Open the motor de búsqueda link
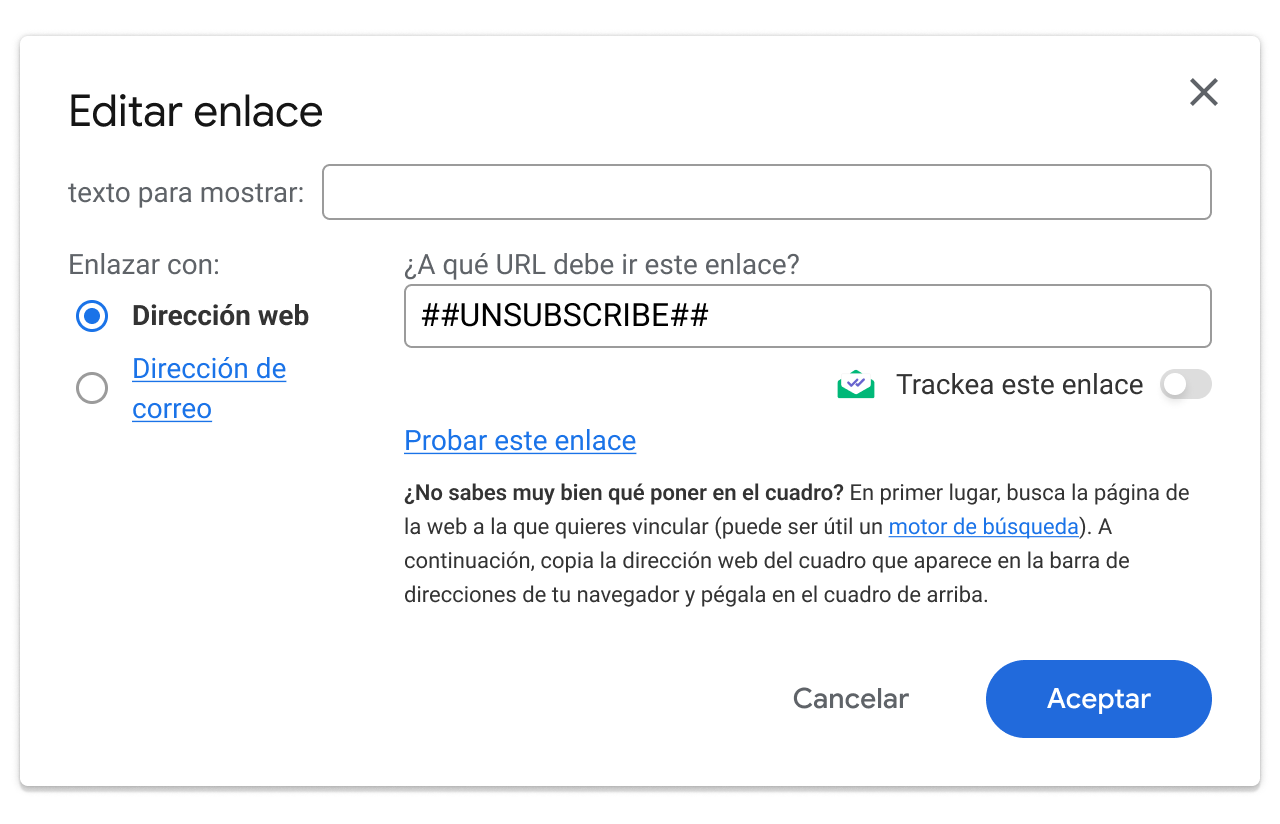1280x824 pixels. pos(983,527)
